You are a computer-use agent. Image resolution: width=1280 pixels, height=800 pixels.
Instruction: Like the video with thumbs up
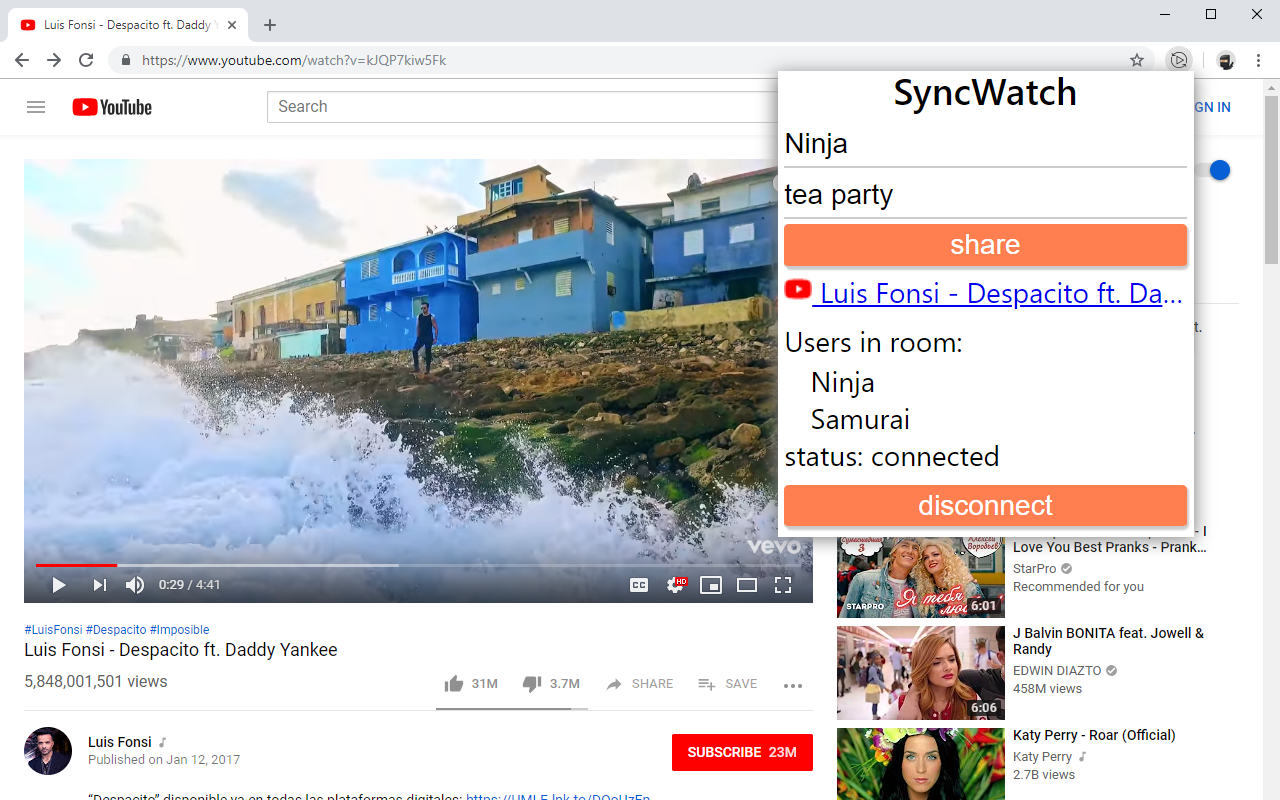pos(471,684)
